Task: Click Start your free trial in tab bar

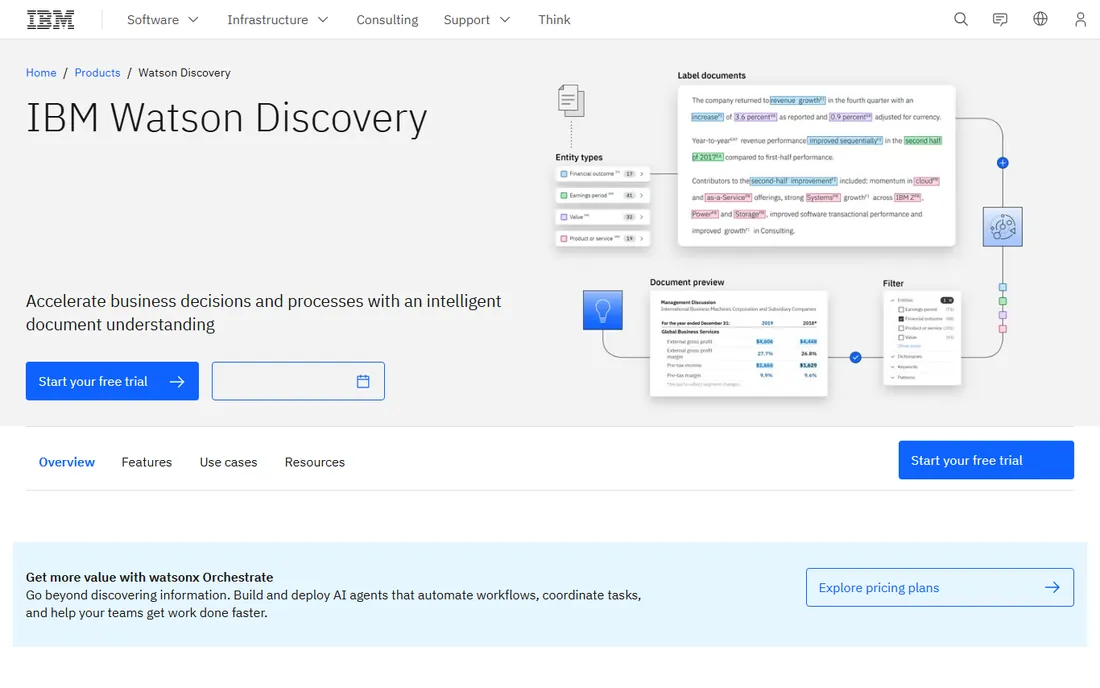Action: (986, 460)
